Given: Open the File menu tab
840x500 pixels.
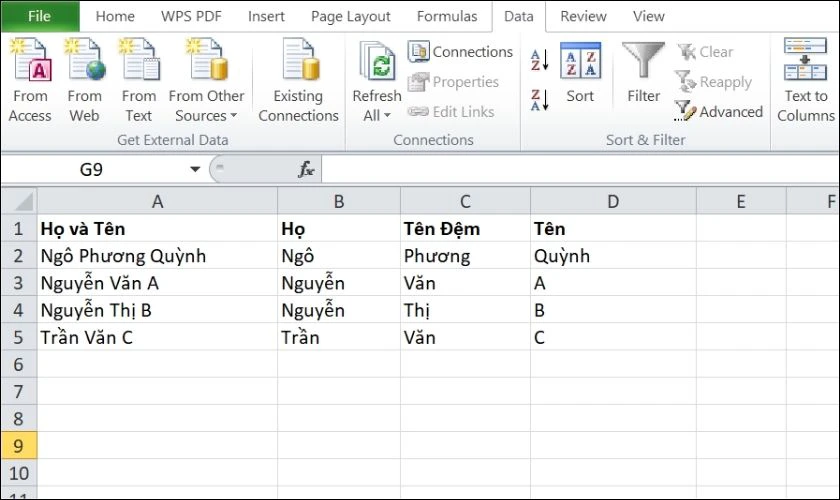Looking at the screenshot, I should 39,16.
